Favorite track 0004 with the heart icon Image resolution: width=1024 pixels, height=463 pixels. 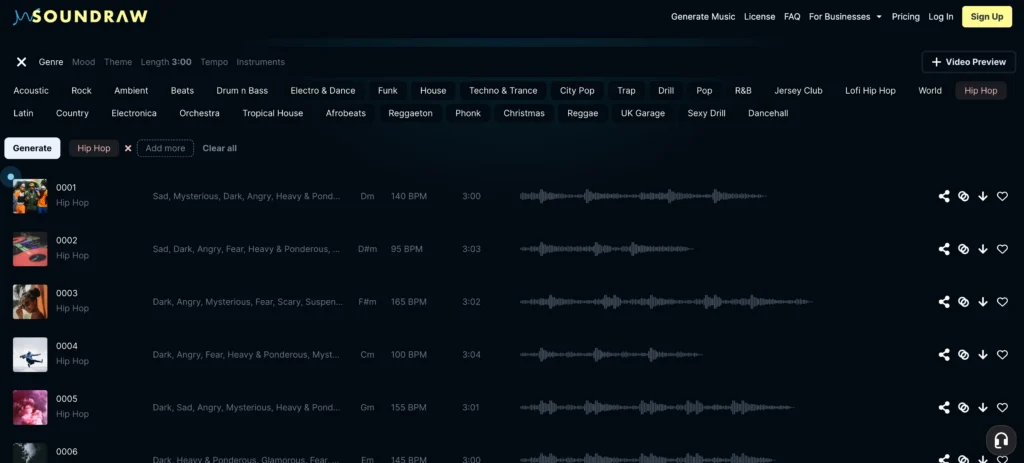1002,354
